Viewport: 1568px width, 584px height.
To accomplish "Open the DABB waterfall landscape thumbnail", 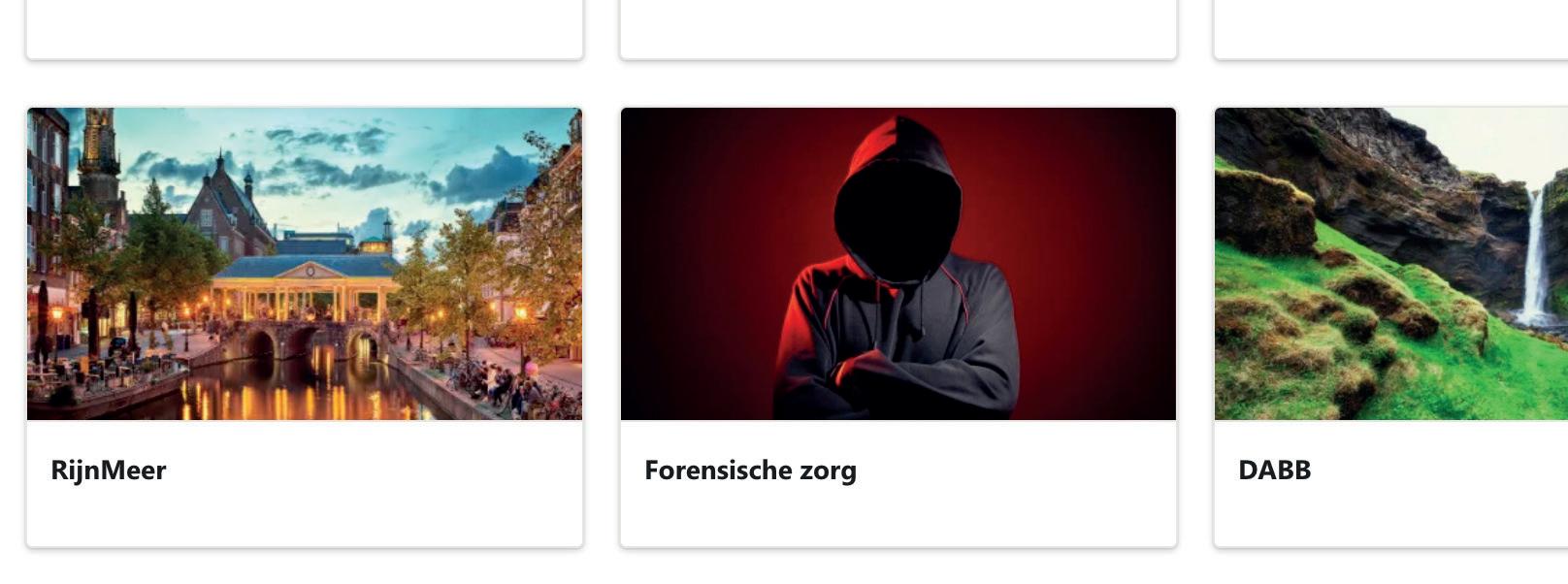I will click(x=1391, y=264).
